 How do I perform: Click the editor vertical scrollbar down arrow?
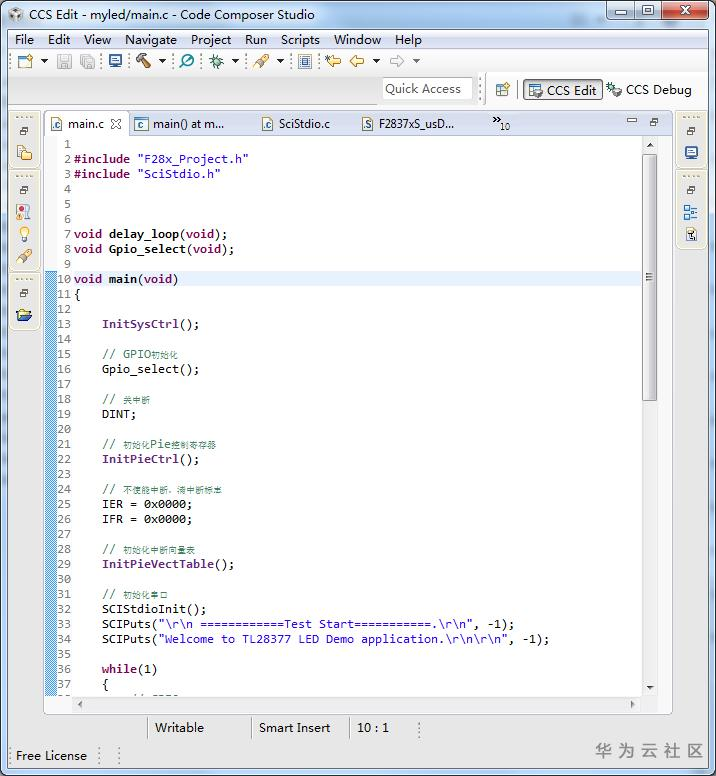650,687
